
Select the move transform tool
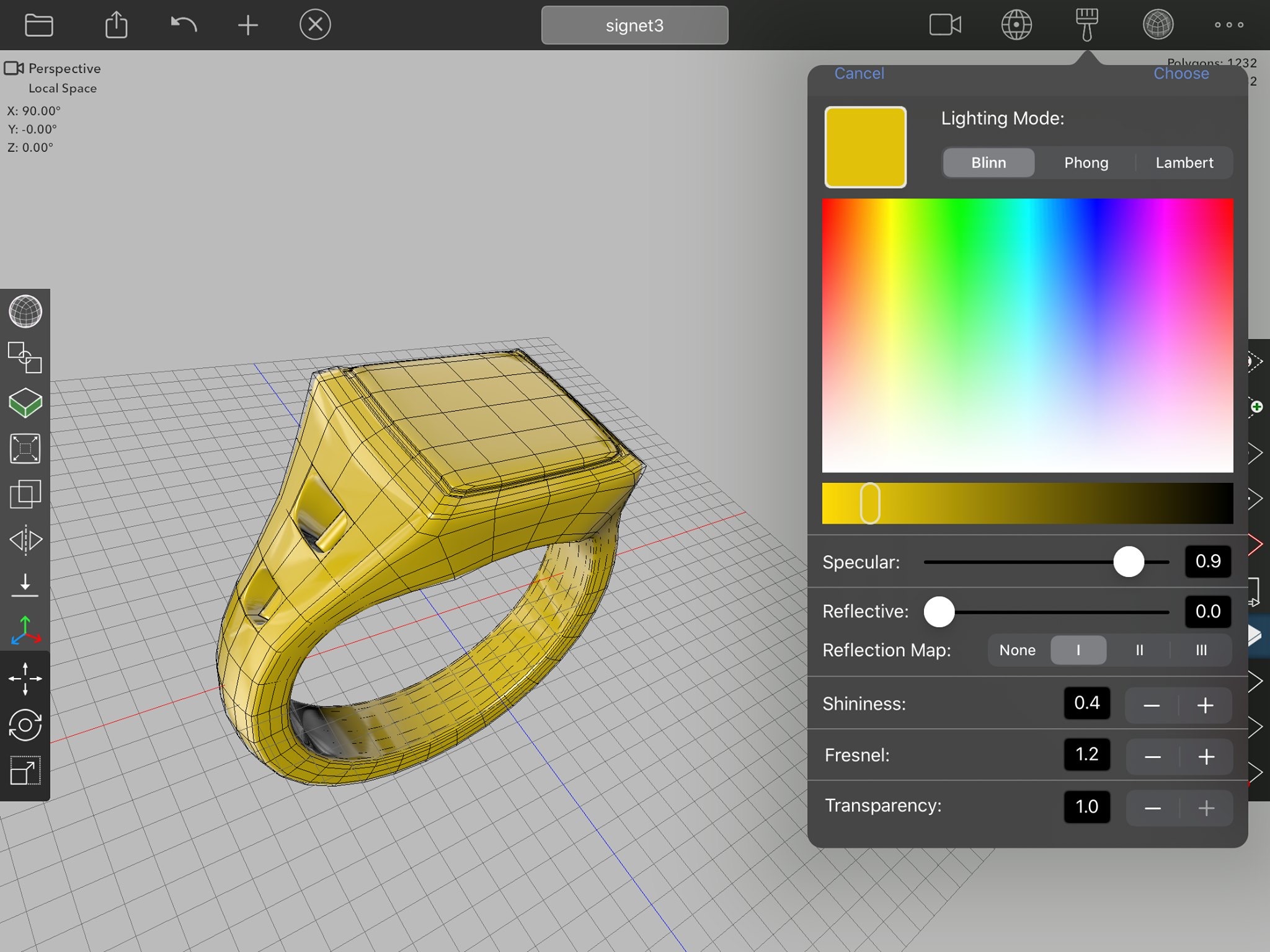point(25,678)
